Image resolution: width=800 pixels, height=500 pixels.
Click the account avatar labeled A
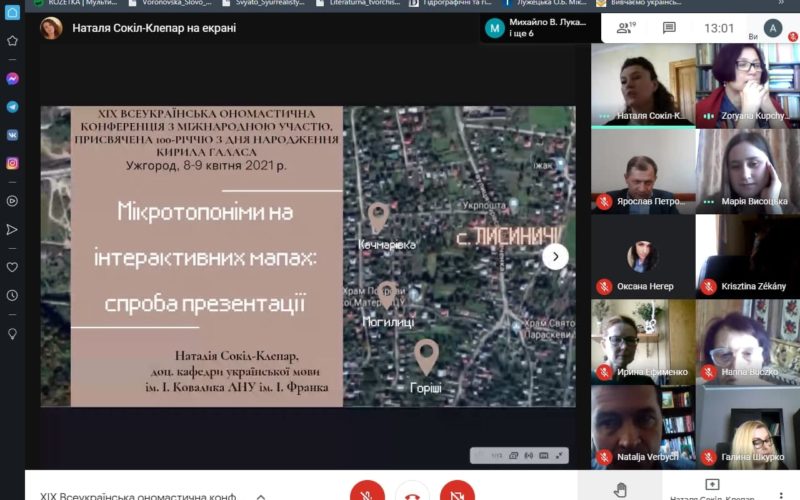point(772,28)
